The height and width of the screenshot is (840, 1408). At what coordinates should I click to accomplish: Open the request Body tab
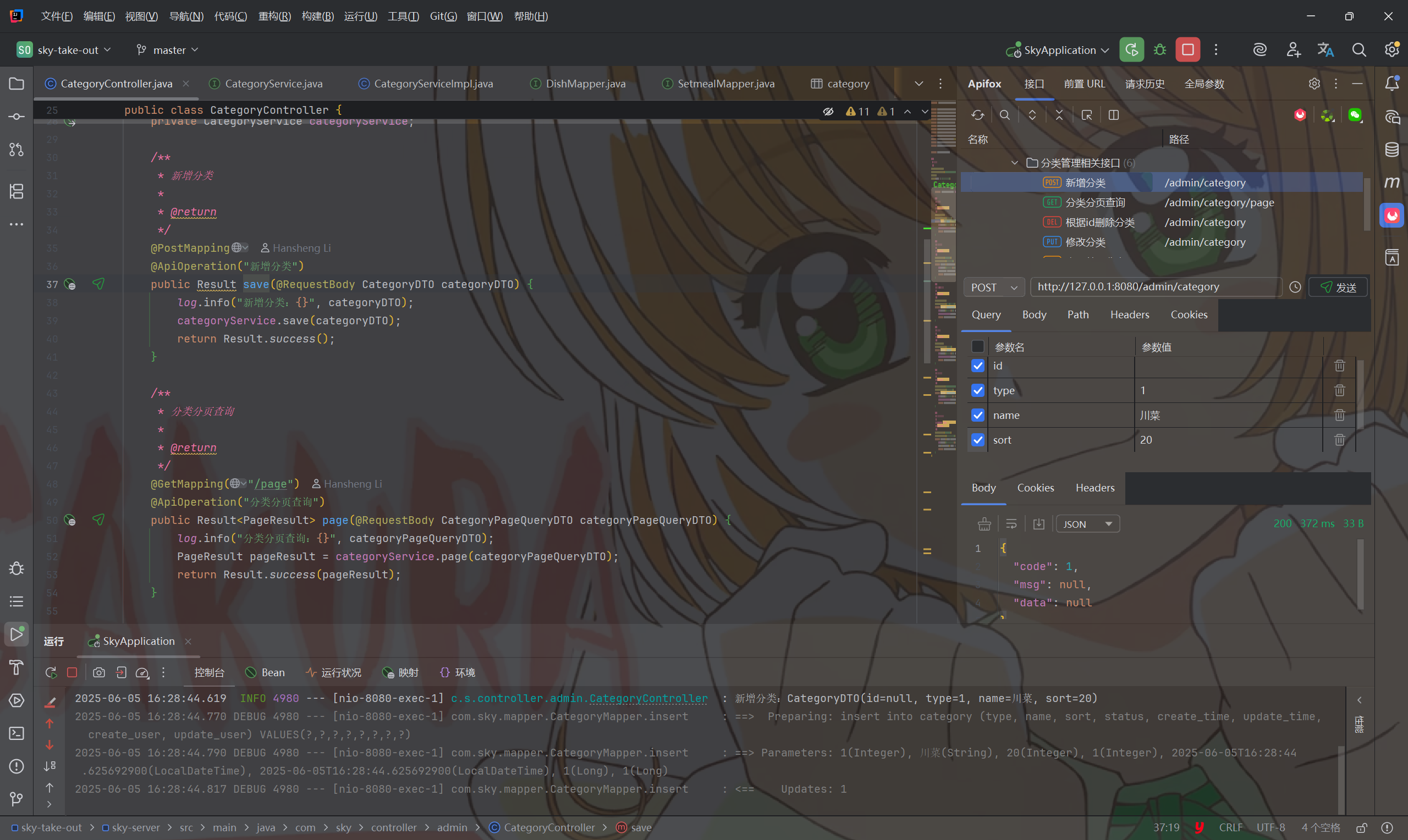pyautogui.click(x=1034, y=314)
